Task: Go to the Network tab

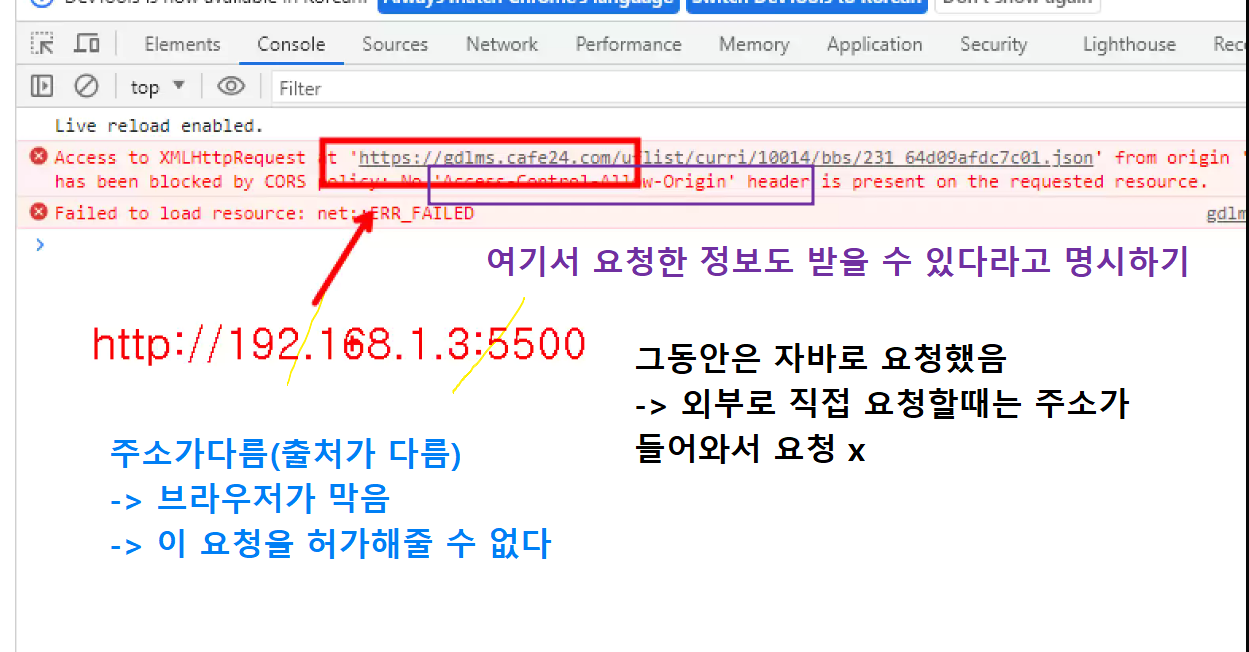Action: (x=502, y=44)
